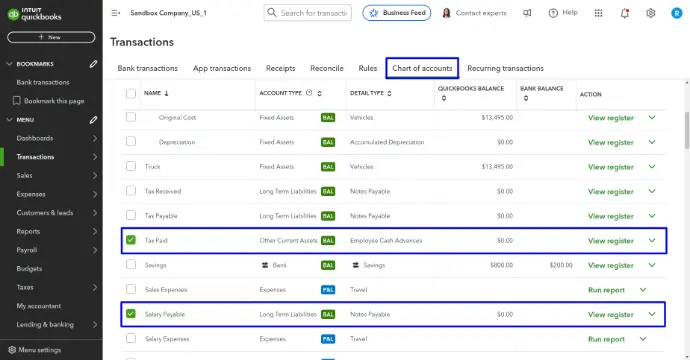The image size is (690, 360).
Task: Tick the Savings account checkbox
Action: tap(131, 264)
